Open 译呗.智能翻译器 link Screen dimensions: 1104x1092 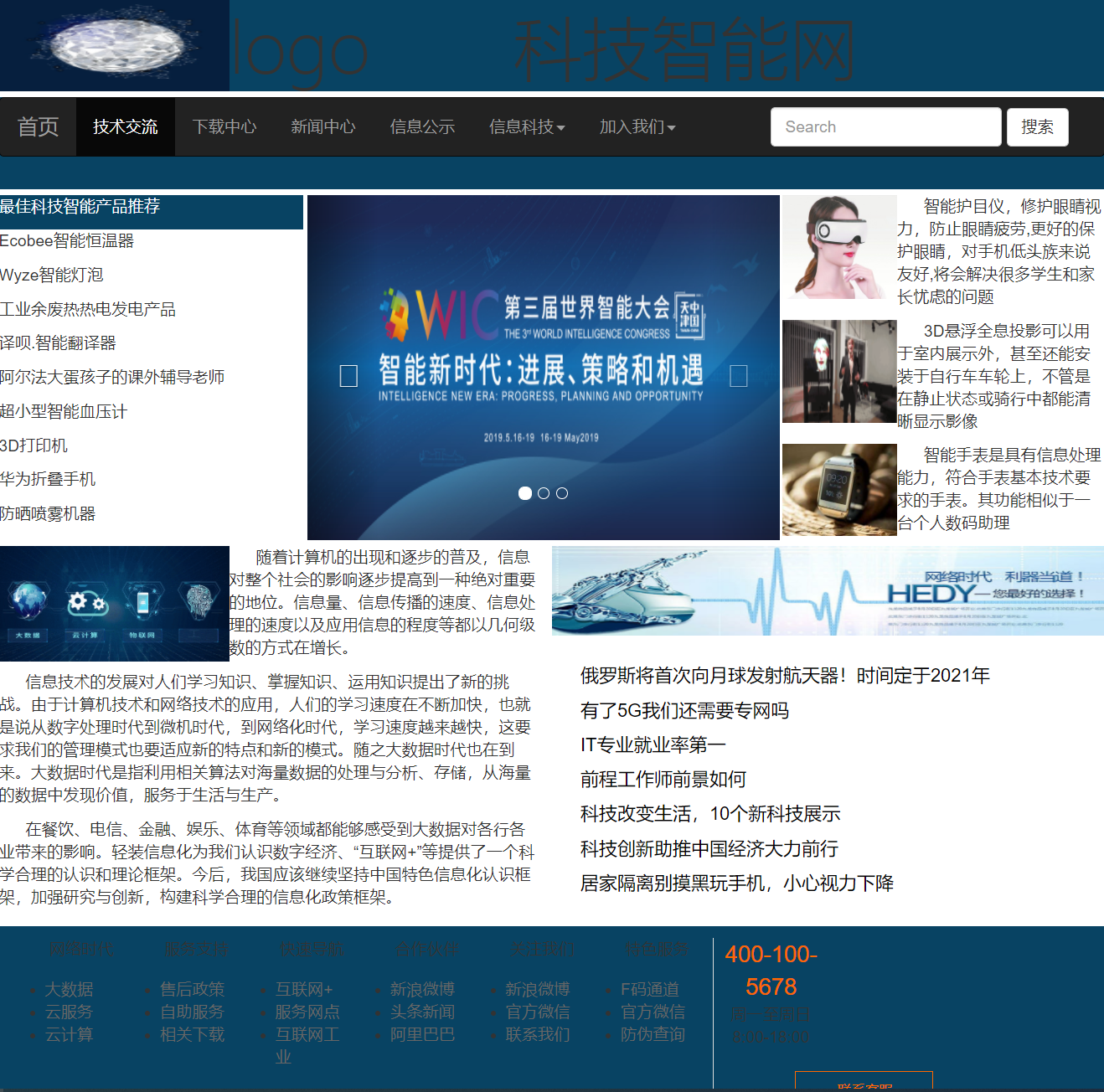coord(58,343)
